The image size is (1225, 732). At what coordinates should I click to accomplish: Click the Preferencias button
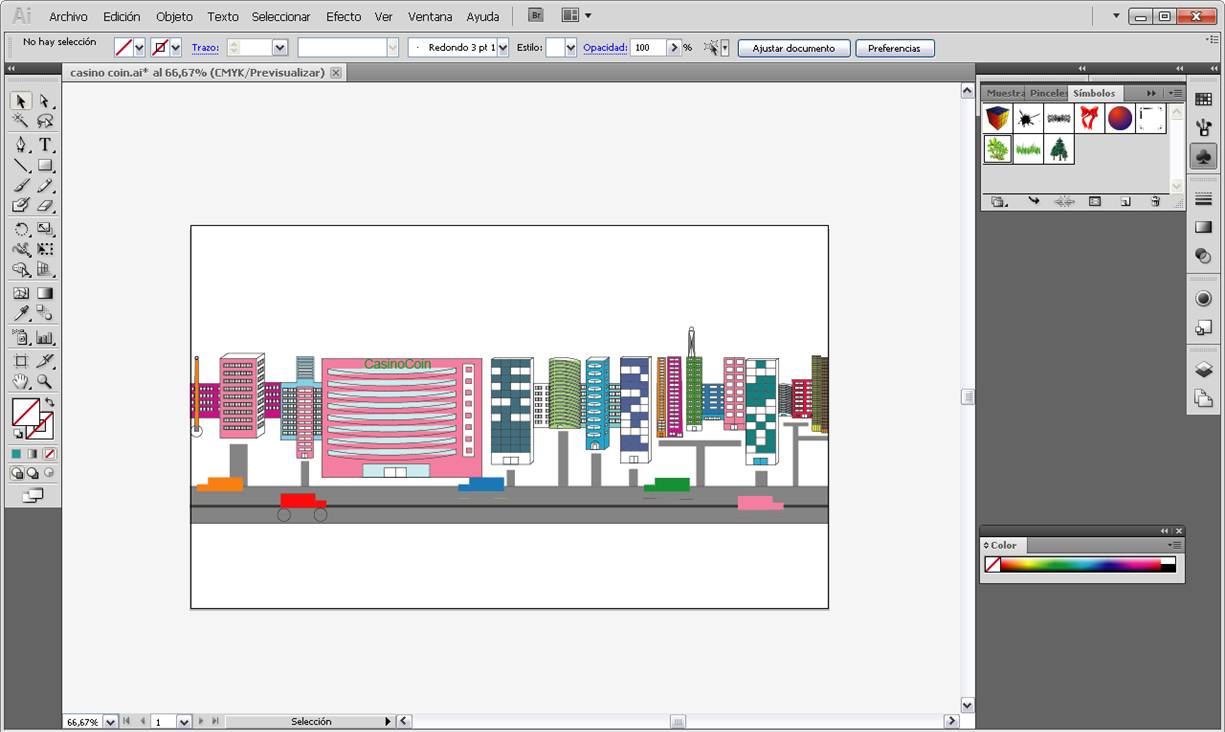click(x=894, y=48)
